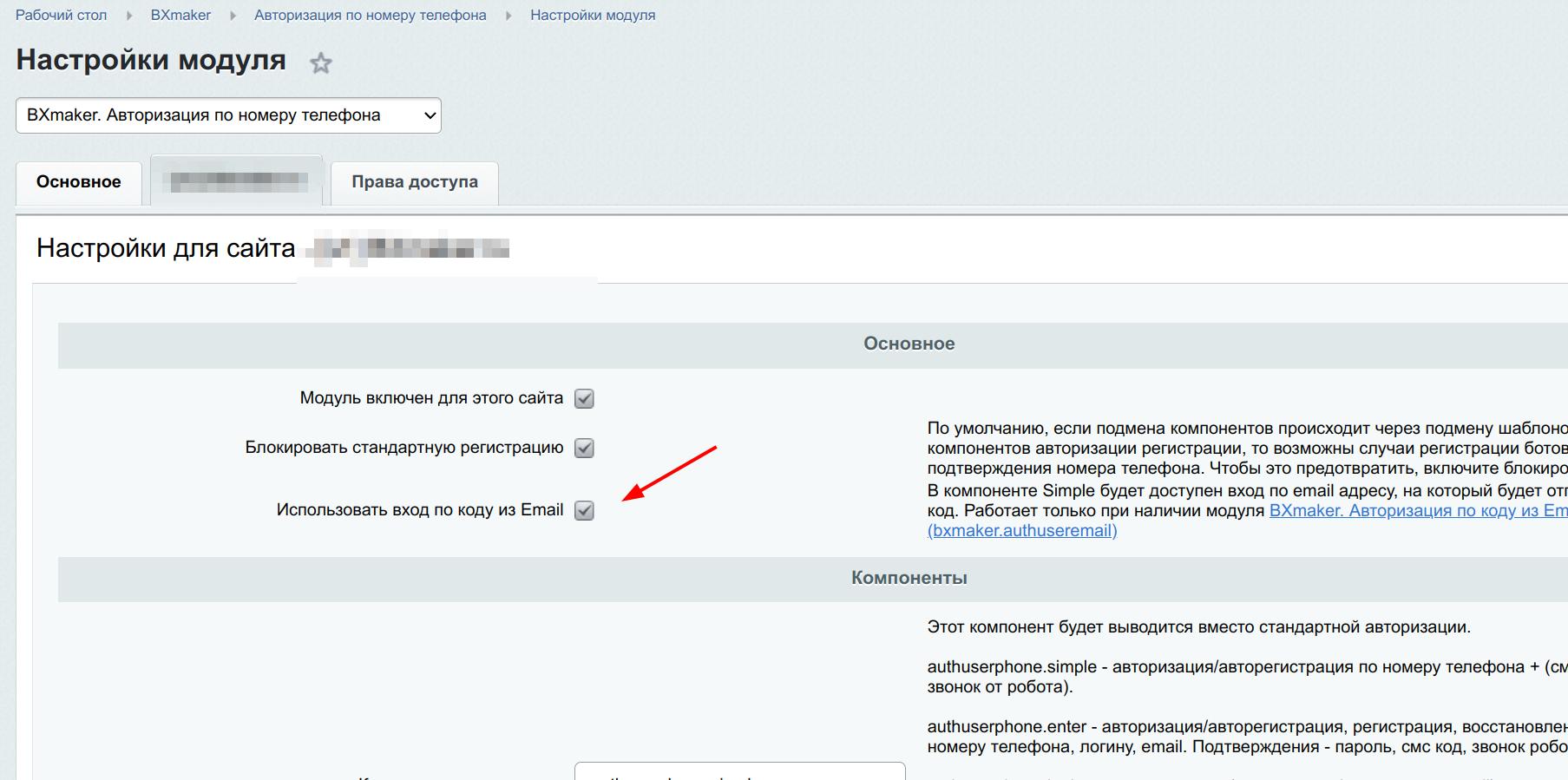The height and width of the screenshot is (780, 1568).
Task: Go to 'Рабочий стол' breadcrumb
Action: 62,16
